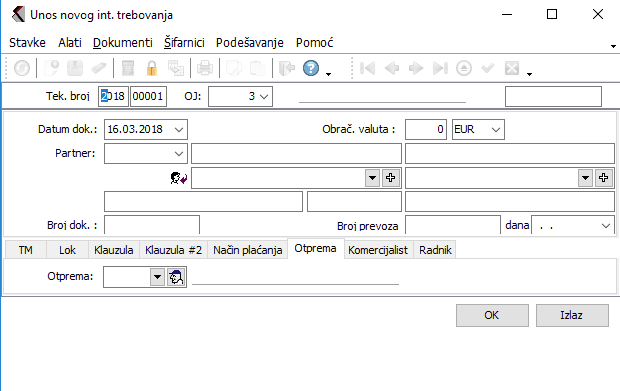Viewport: 620px width, 391px height.
Task: Click the exit door toolbar icon
Action: 287,68
